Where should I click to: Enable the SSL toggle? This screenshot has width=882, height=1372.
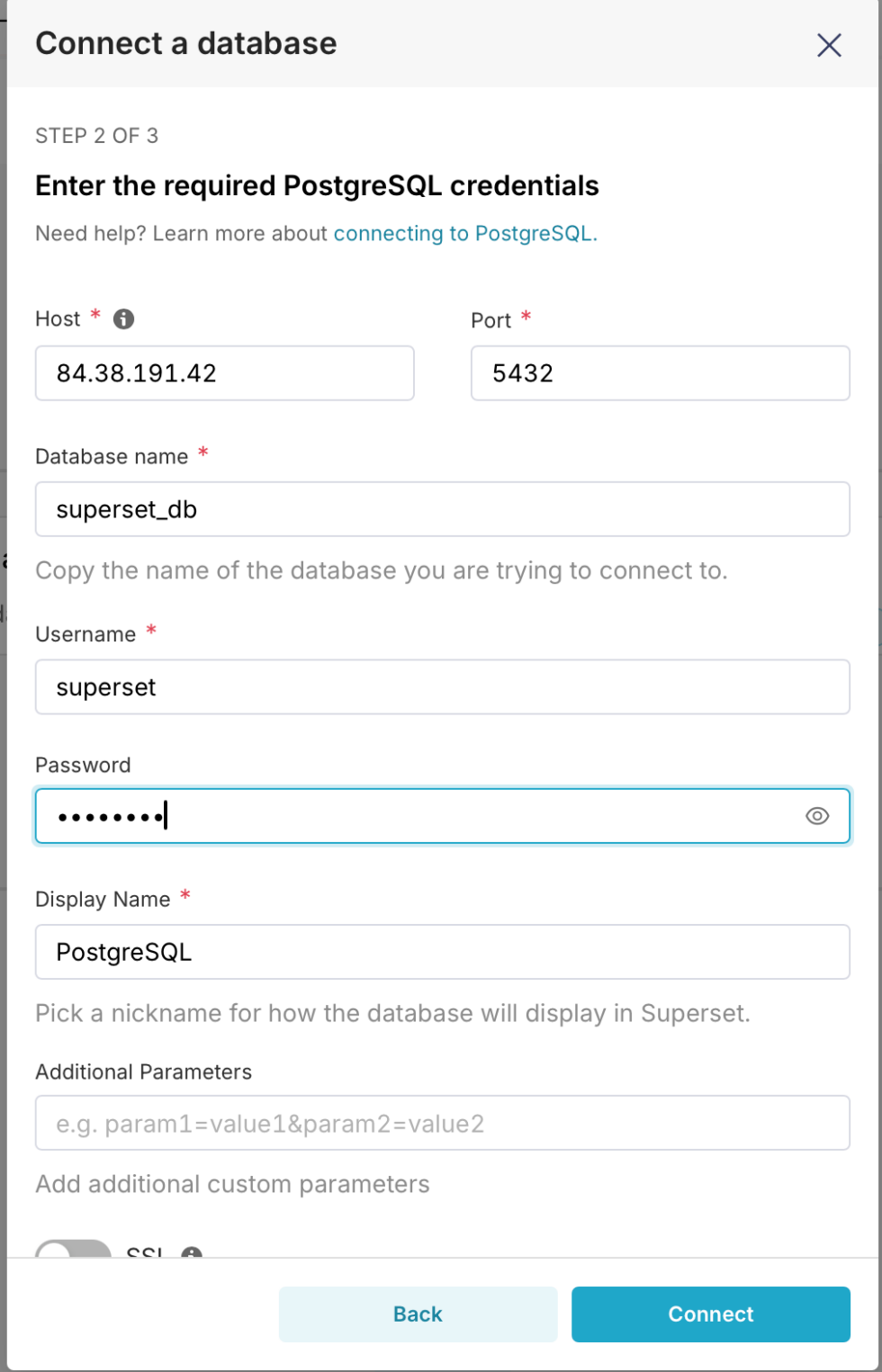point(75,1251)
